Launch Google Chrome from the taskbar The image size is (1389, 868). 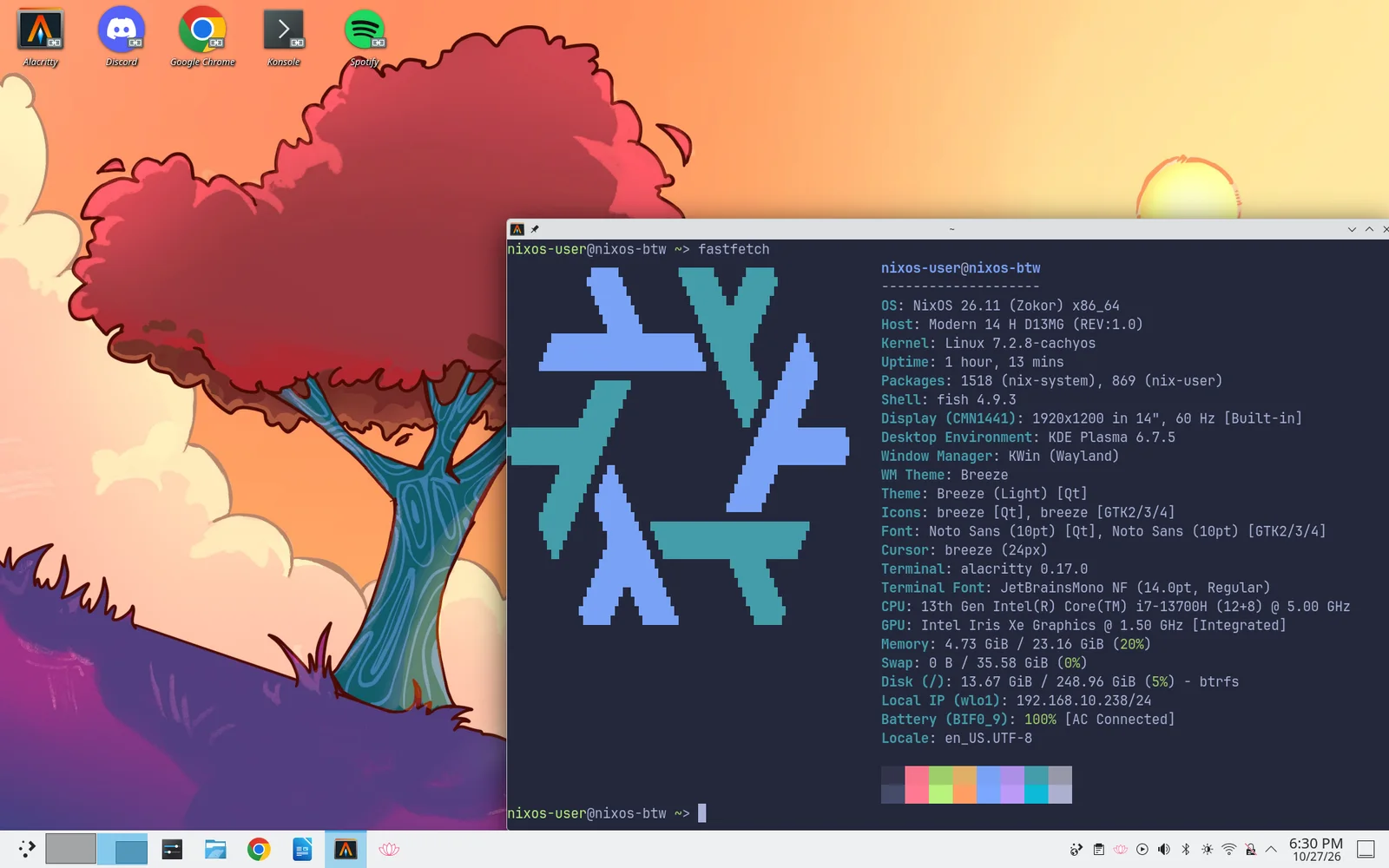259,849
